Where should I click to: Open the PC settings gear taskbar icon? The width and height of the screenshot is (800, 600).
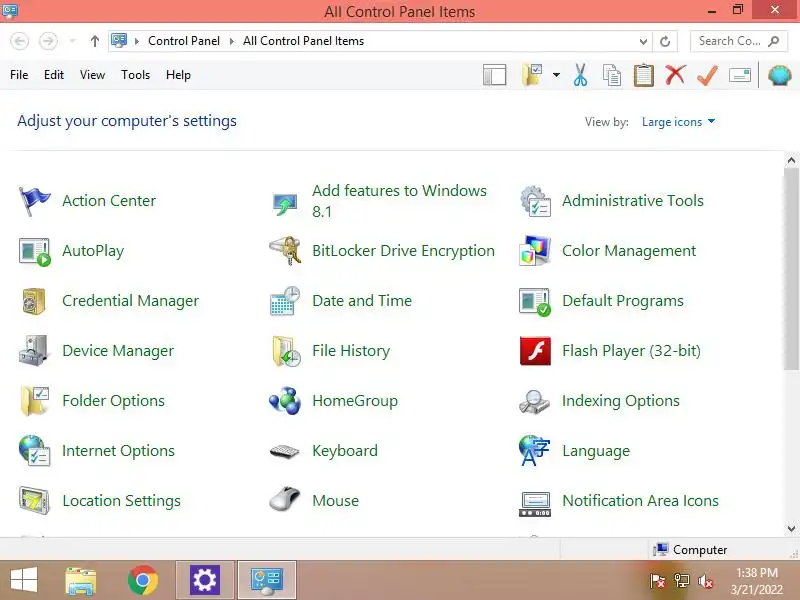point(205,581)
